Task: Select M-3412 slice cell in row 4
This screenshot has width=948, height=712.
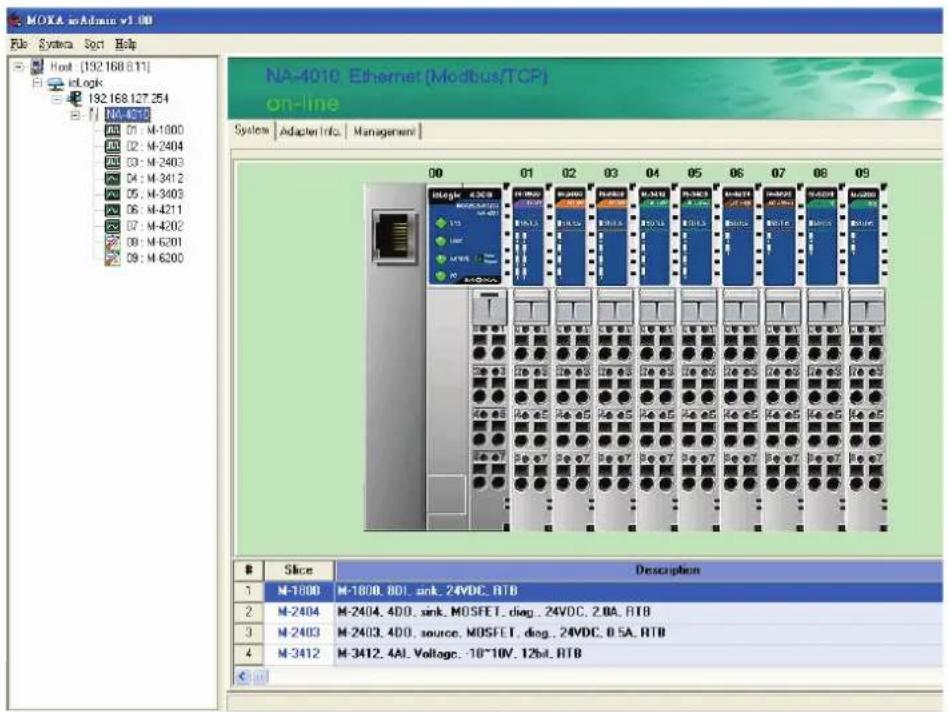Action: tap(299, 653)
